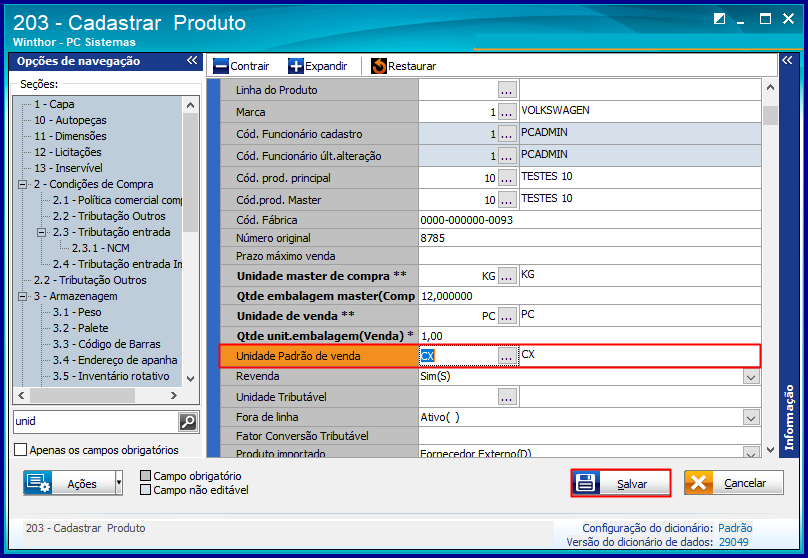This screenshot has height=558, width=808.
Task: Click the Fator Conversão Tributável field
Action: 590,436
